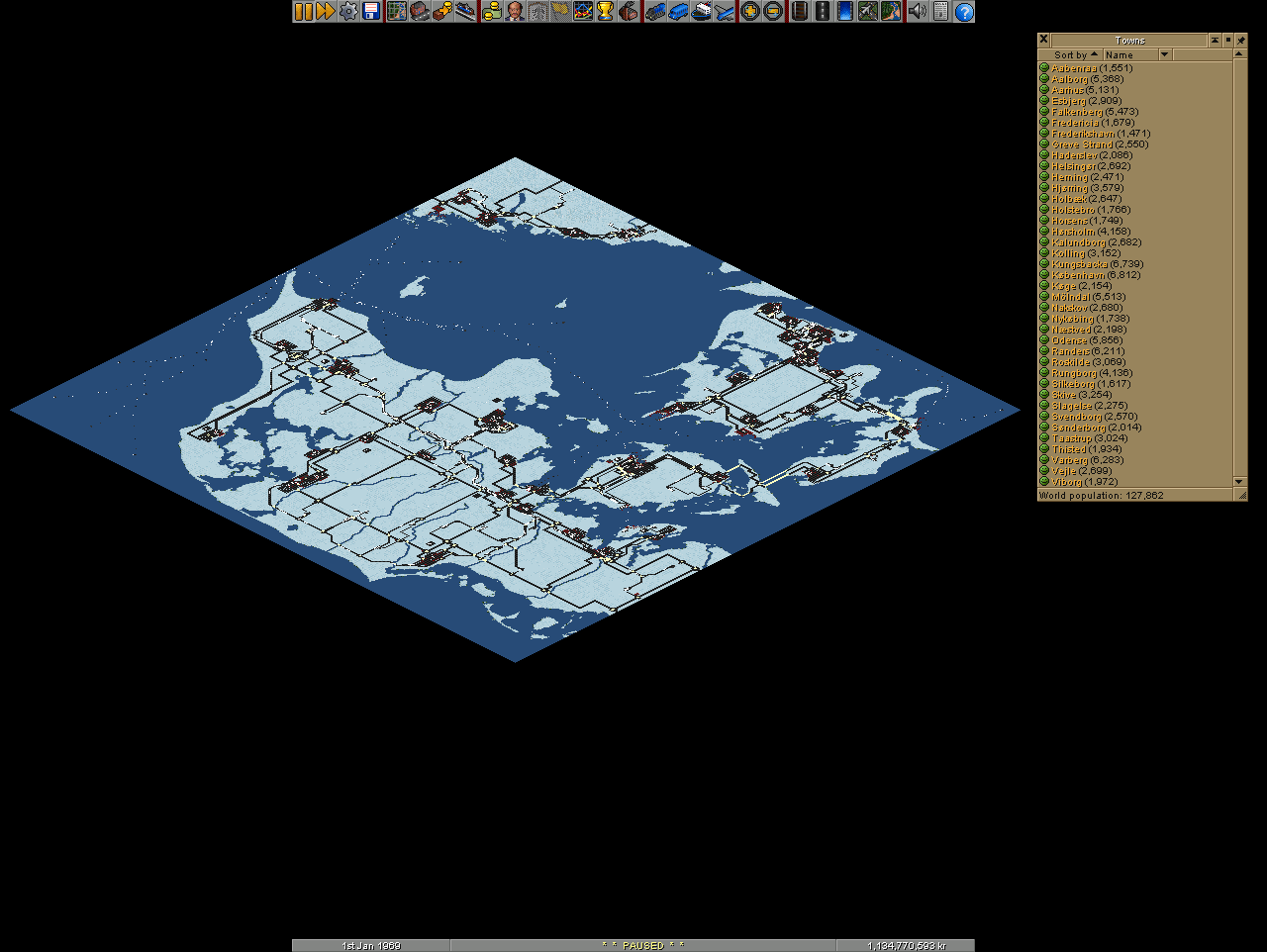1267x952 pixels.
Task: Open the industry directory icon
Action: [630, 12]
